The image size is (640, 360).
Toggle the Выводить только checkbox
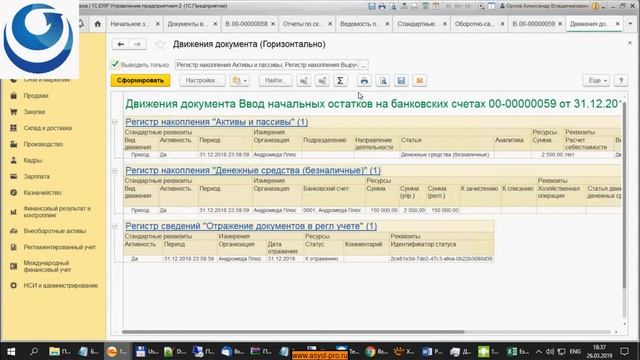[115, 64]
